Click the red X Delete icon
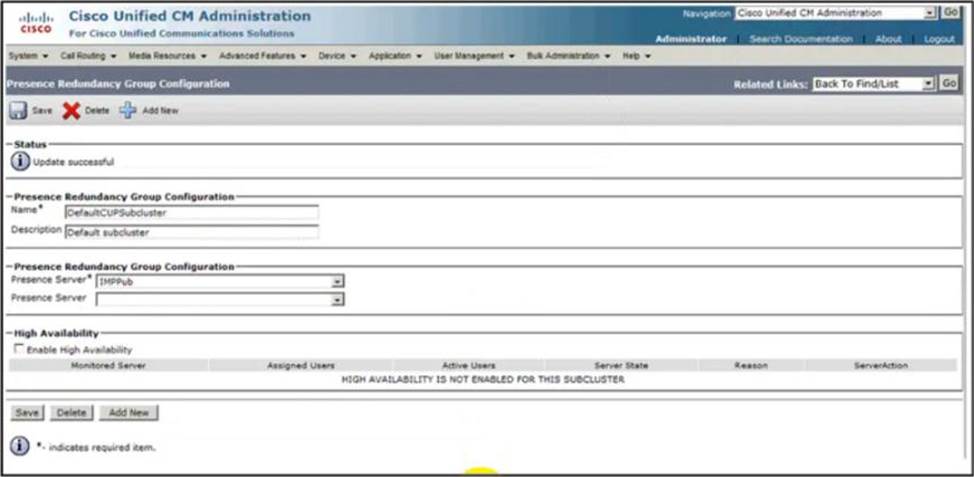Screen dimensions: 974x477 [71, 111]
